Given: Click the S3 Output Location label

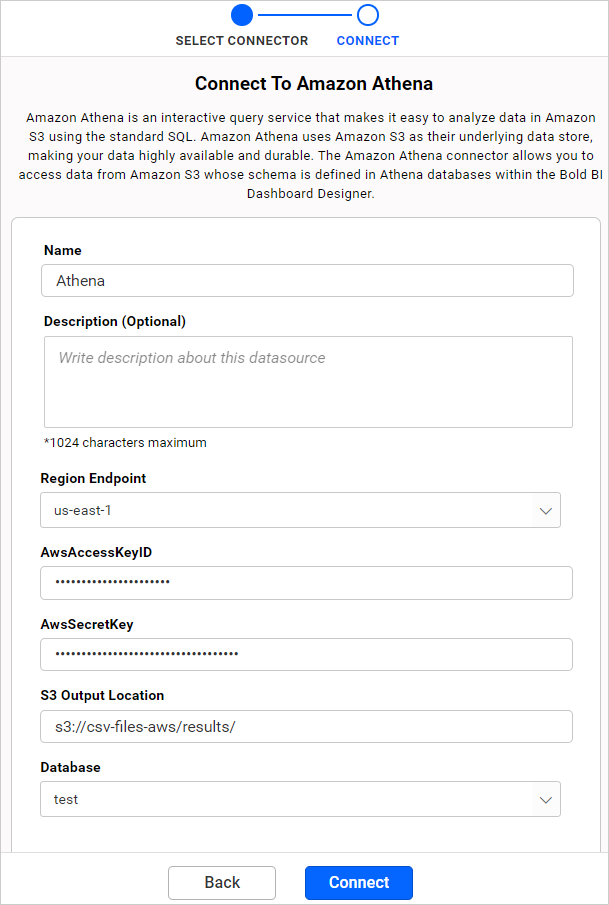Looking at the screenshot, I should [x=102, y=695].
